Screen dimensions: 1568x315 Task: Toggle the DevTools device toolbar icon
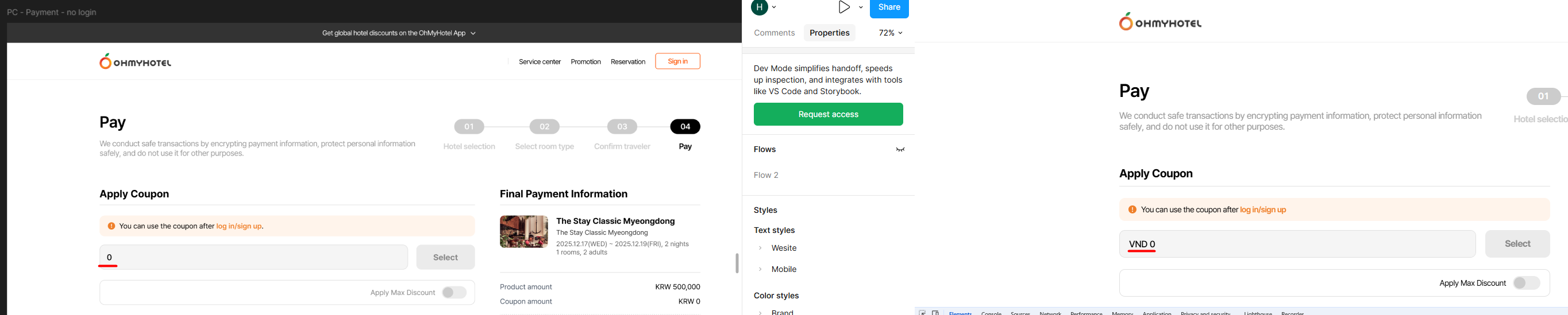tap(935, 313)
